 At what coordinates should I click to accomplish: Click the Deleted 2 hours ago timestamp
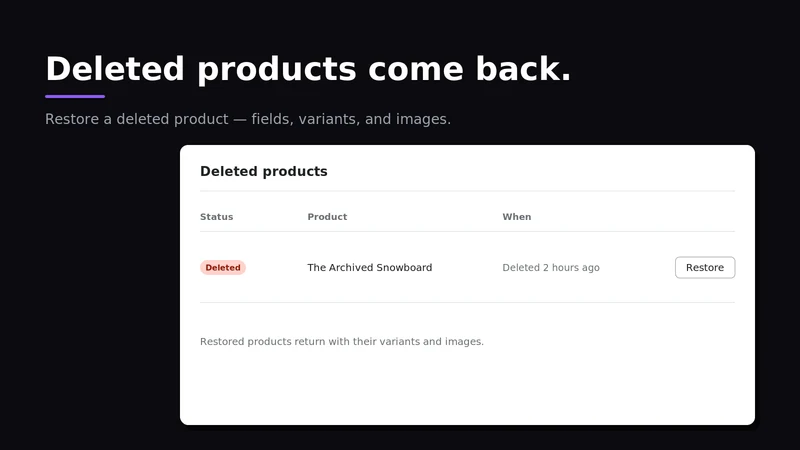tap(551, 267)
